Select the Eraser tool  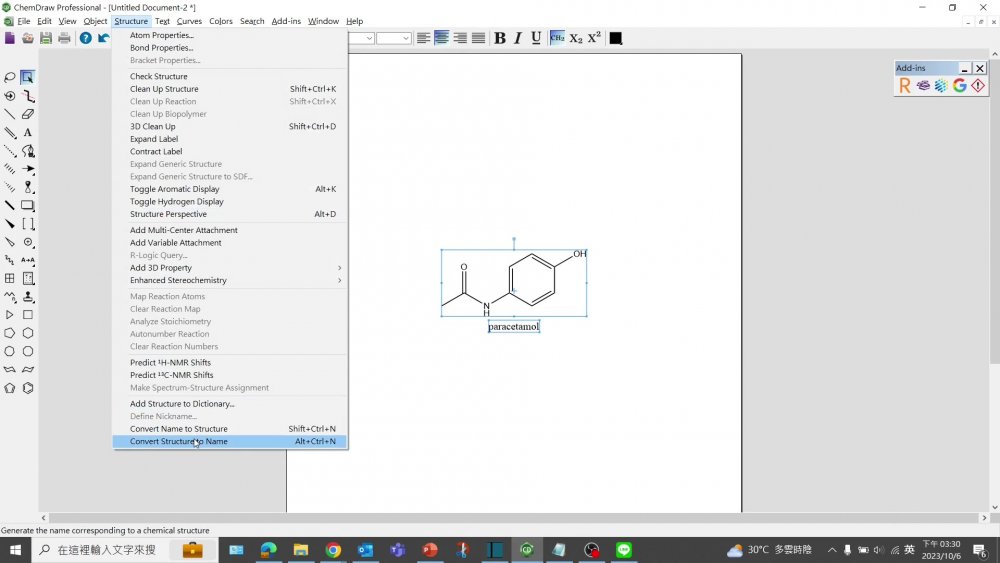[28, 114]
